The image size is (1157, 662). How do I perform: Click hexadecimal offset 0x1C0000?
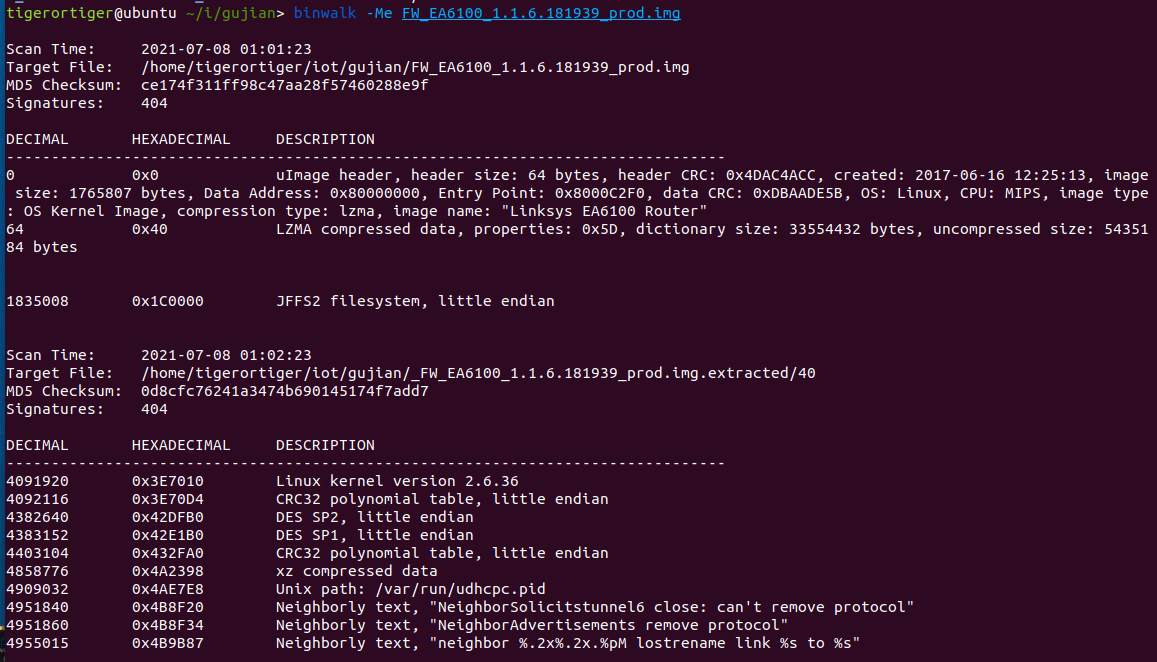(167, 301)
